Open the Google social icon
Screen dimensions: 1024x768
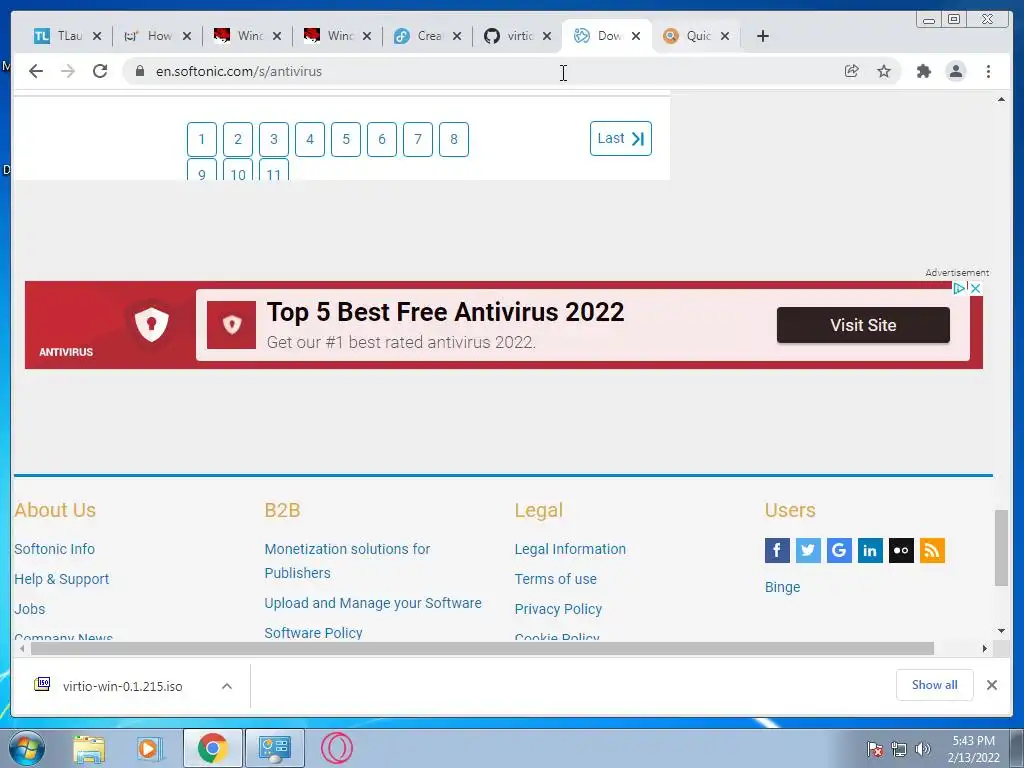(x=839, y=551)
